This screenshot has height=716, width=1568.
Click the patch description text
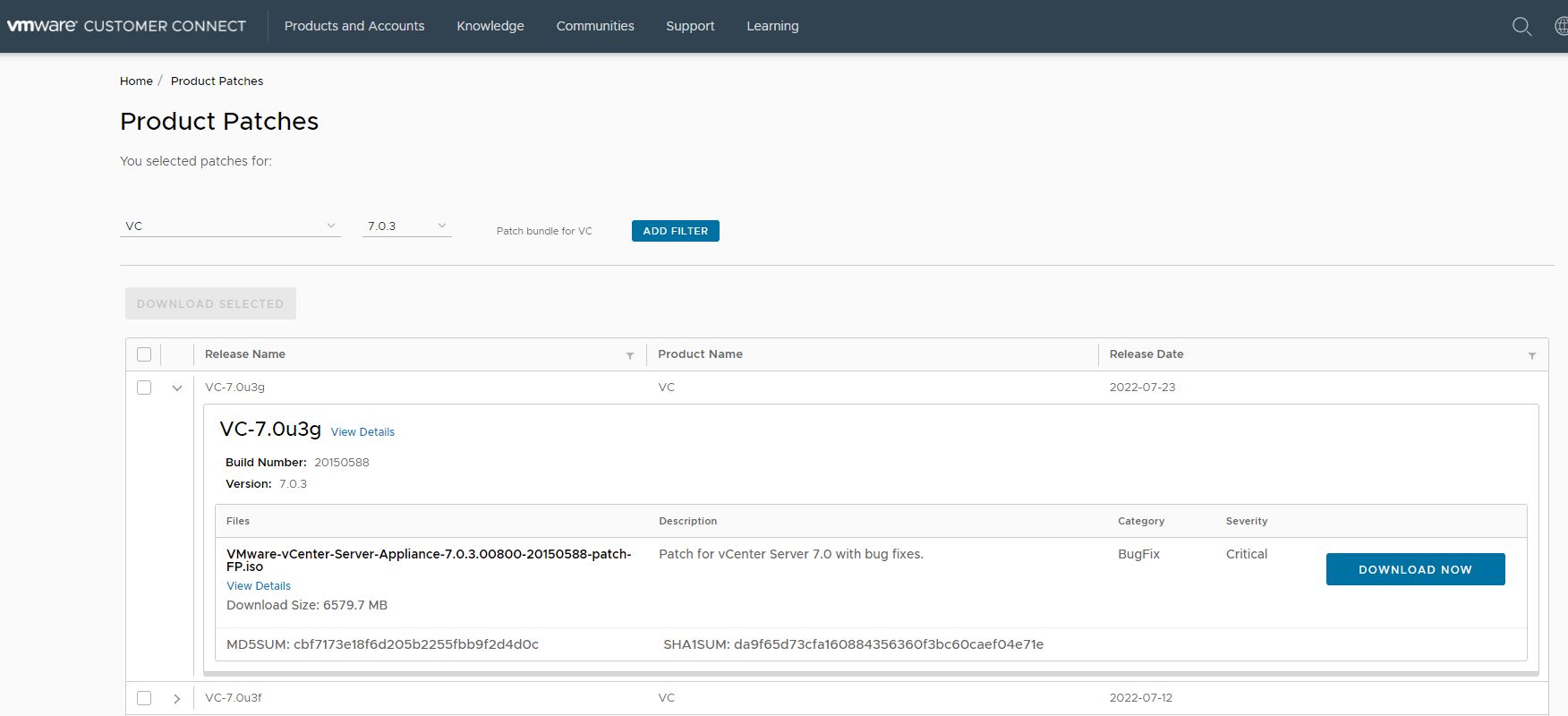point(791,554)
